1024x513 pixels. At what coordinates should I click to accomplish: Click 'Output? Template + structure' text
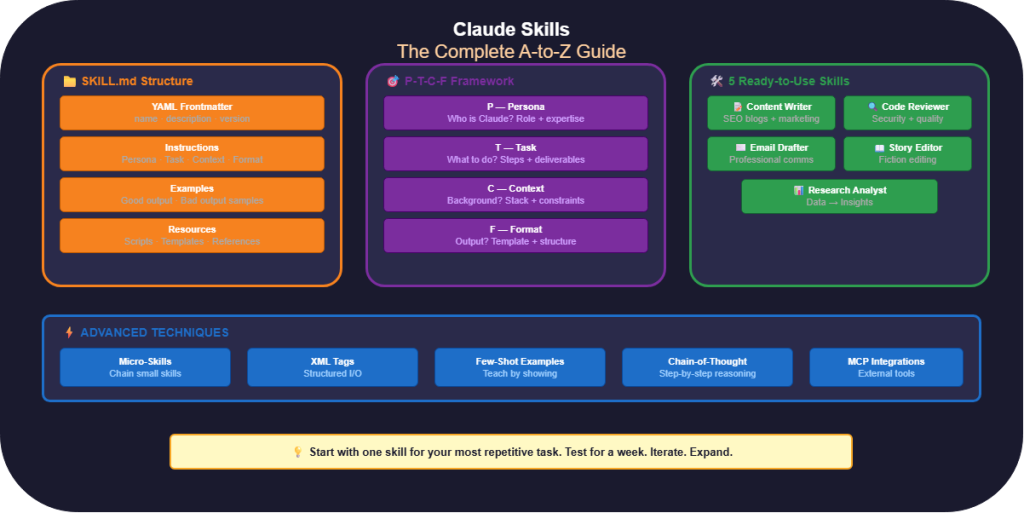(x=516, y=241)
